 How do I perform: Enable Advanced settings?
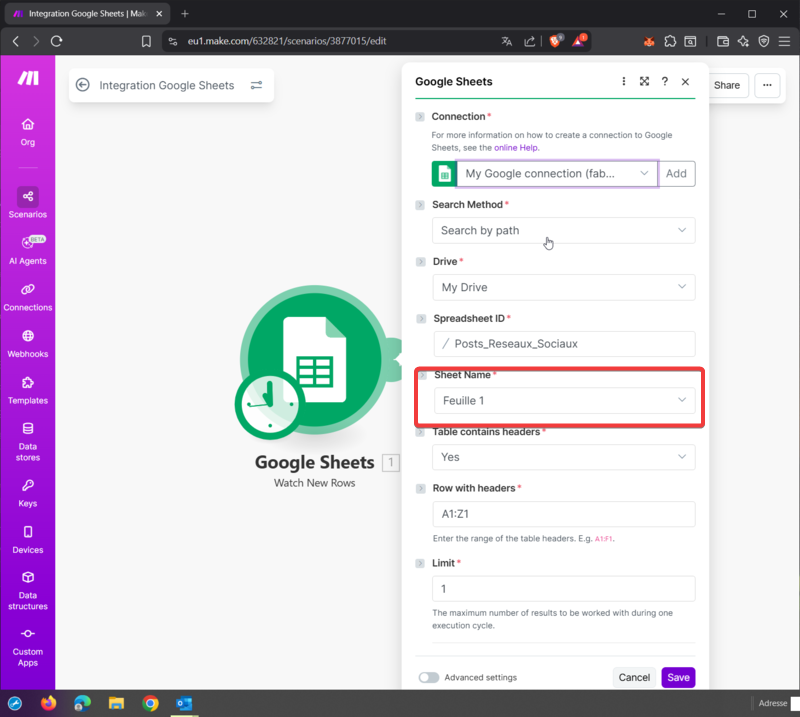click(x=429, y=677)
